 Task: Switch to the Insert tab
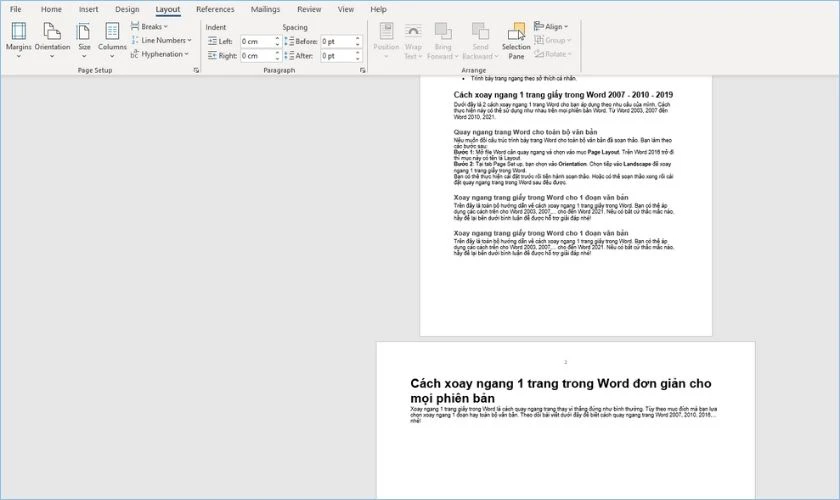pyautogui.click(x=88, y=9)
